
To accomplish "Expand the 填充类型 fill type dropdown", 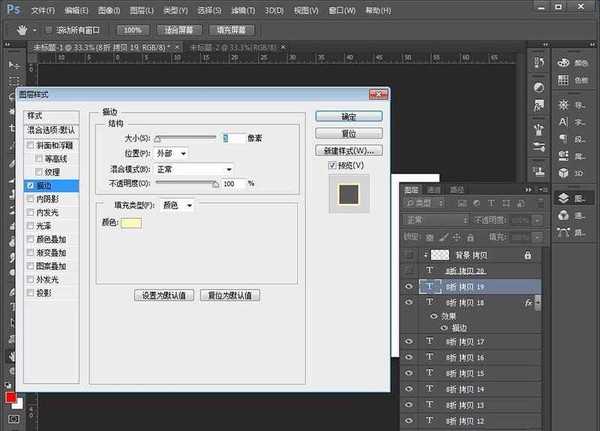I will click(x=177, y=205).
